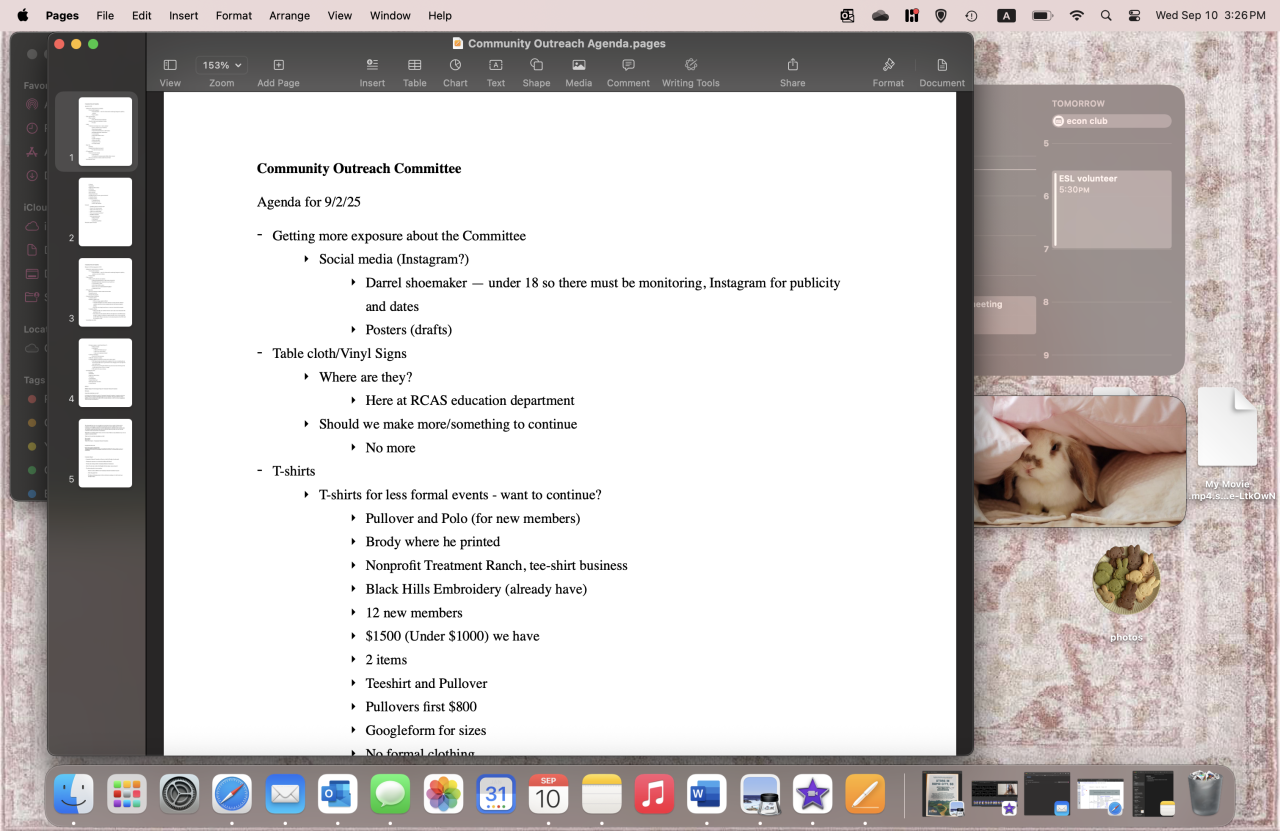Click the Chart toolbar icon
The height and width of the screenshot is (831, 1280).
coord(455,65)
